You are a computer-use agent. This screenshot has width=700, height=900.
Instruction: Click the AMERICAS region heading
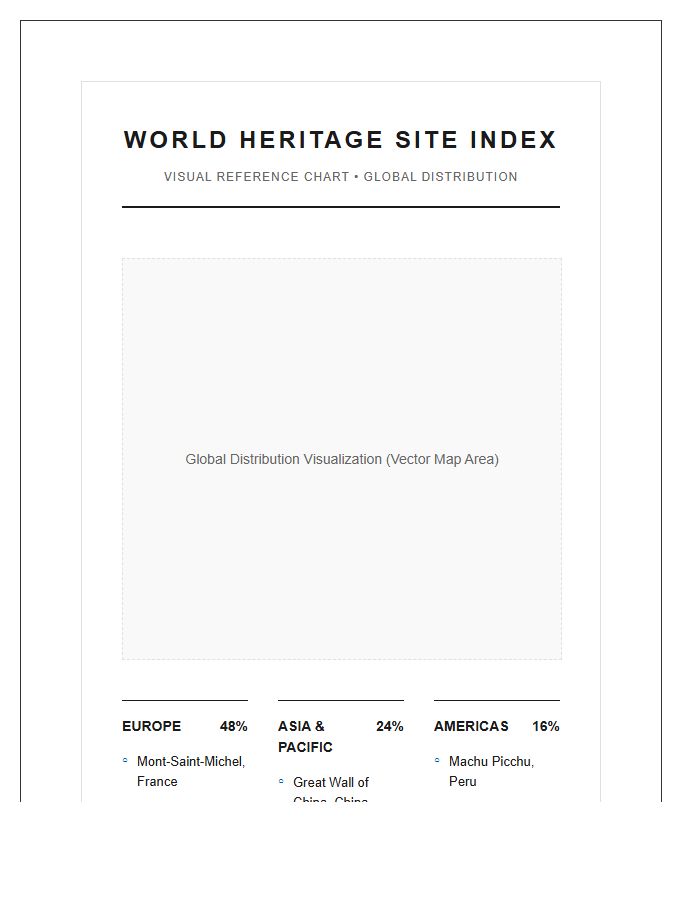pyautogui.click(x=471, y=726)
